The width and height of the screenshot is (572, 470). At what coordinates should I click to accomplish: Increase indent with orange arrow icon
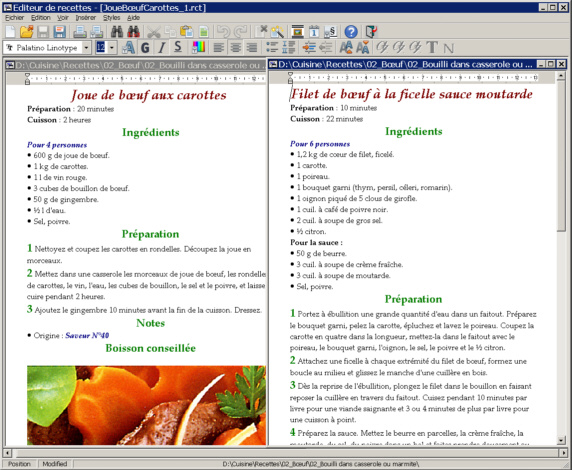click(309, 47)
